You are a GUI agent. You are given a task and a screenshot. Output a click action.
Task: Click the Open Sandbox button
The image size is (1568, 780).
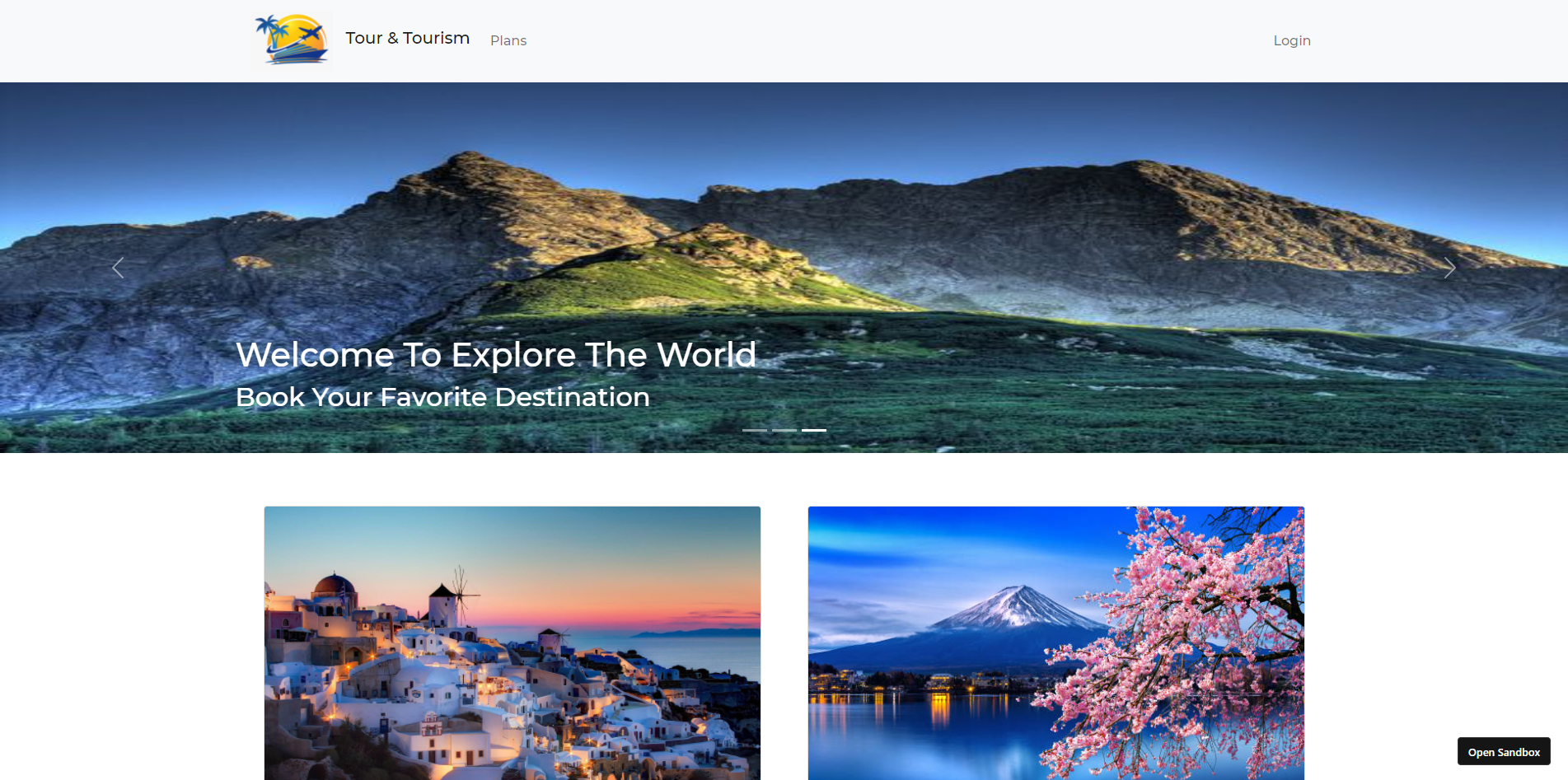coord(1504,752)
